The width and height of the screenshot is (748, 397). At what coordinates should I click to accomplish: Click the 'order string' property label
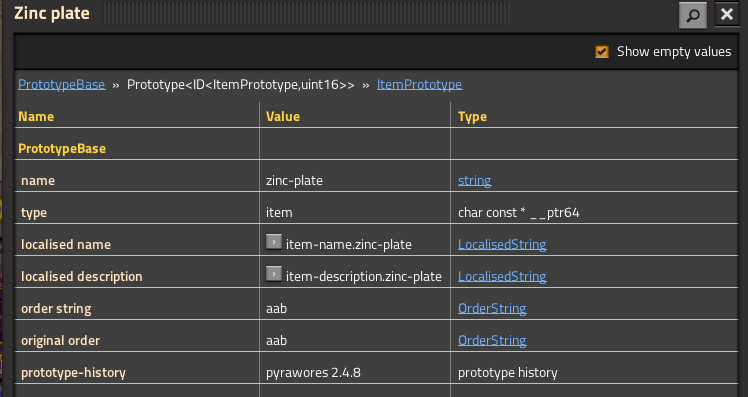tap(56, 308)
